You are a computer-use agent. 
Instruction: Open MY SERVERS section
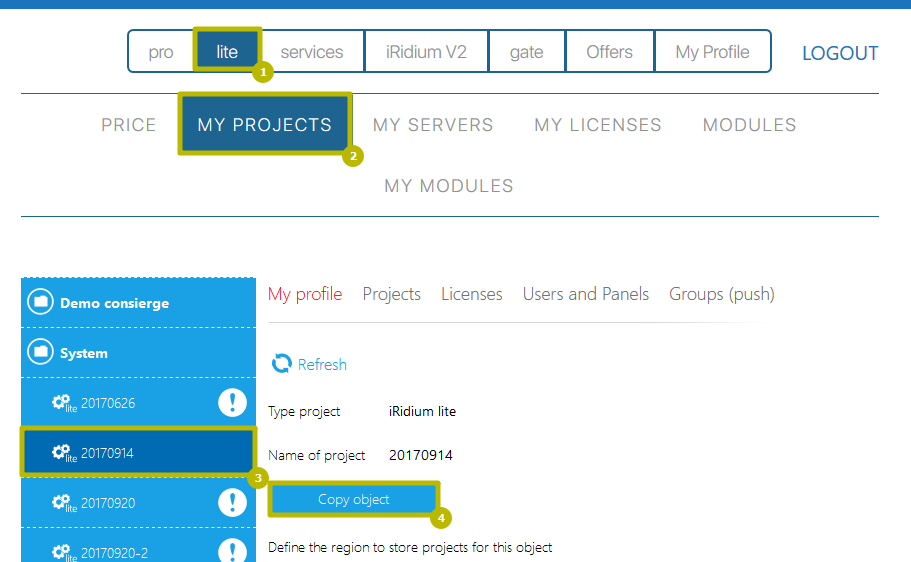click(433, 125)
